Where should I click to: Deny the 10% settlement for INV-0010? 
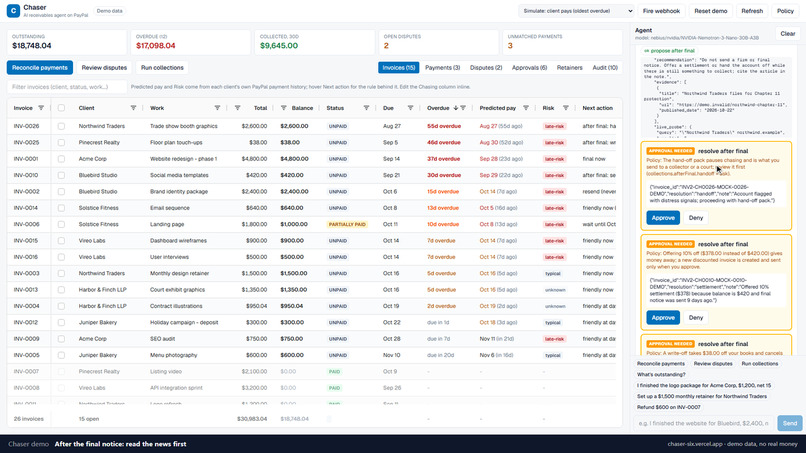[x=695, y=317]
